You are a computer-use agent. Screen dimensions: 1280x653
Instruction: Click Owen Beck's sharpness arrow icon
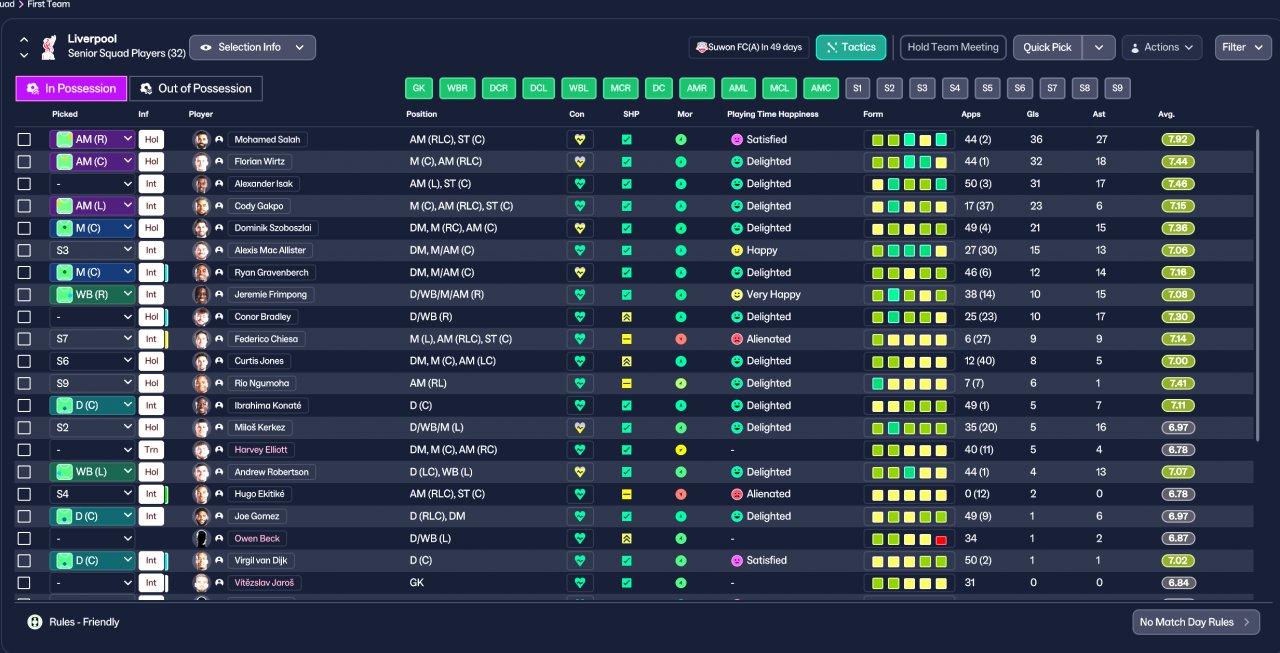point(627,538)
